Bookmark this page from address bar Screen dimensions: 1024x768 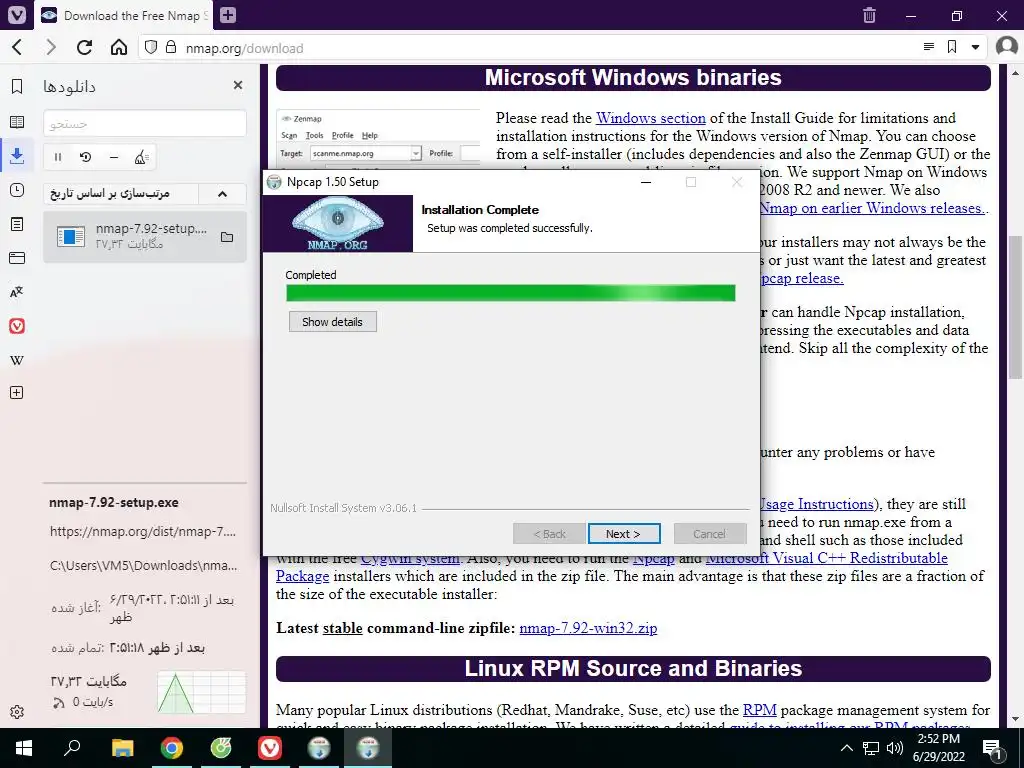point(952,47)
